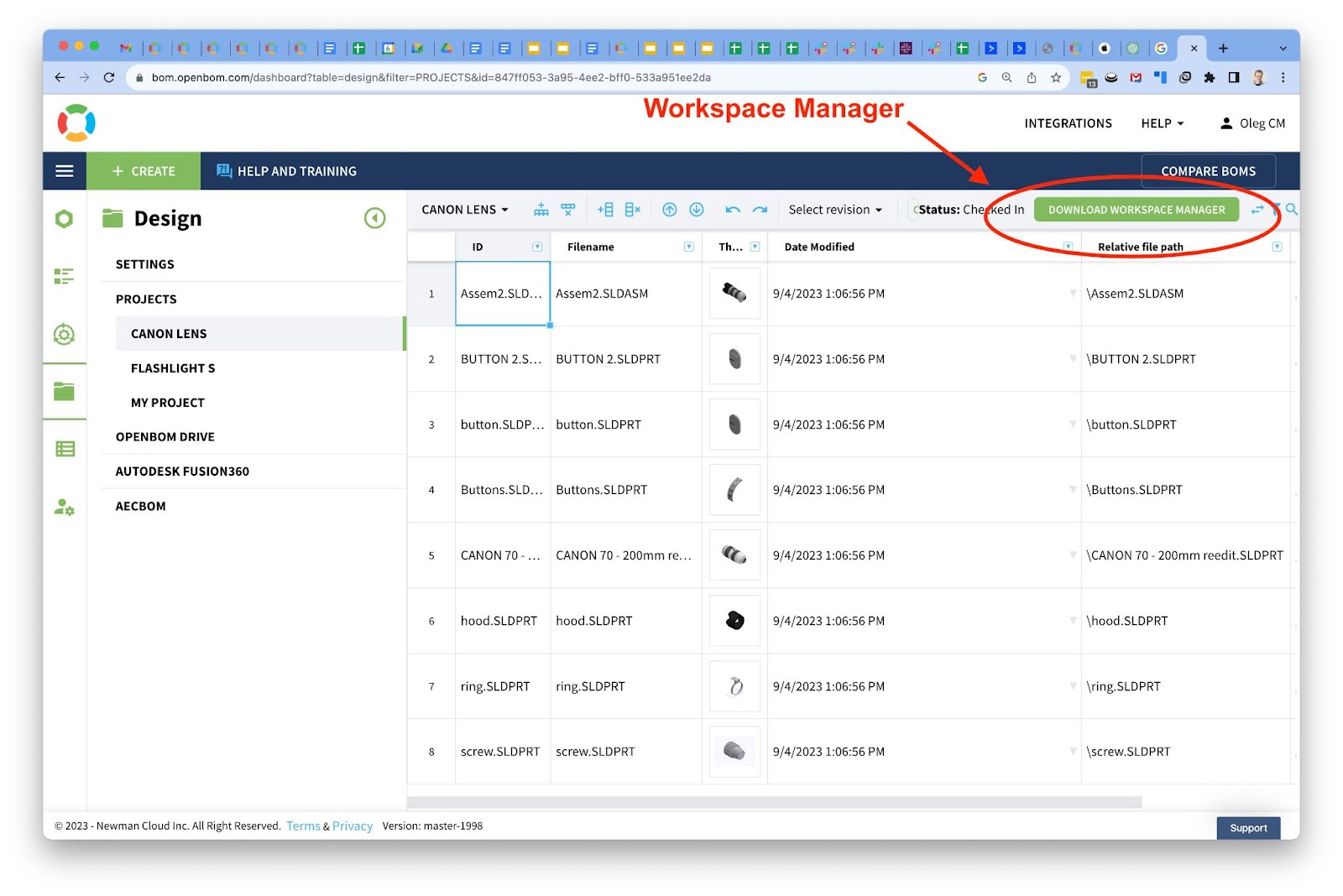Open the Select revision dropdown
Image resolution: width=1343 pixels, height=896 pixels.
pos(835,210)
